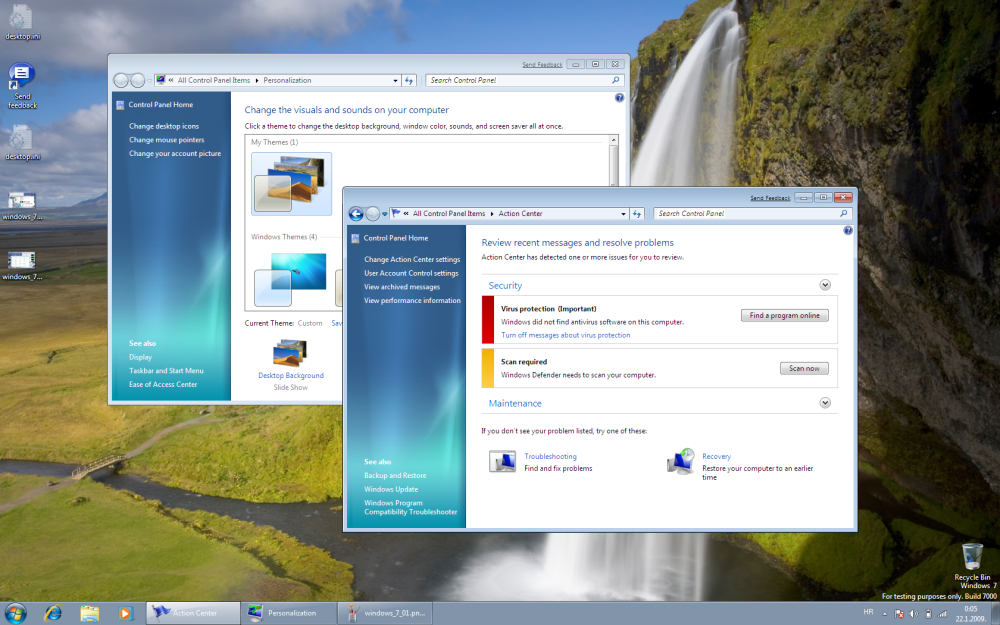The image size is (1000, 625).
Task: Open Change Action Center settings
Action: 412,260
